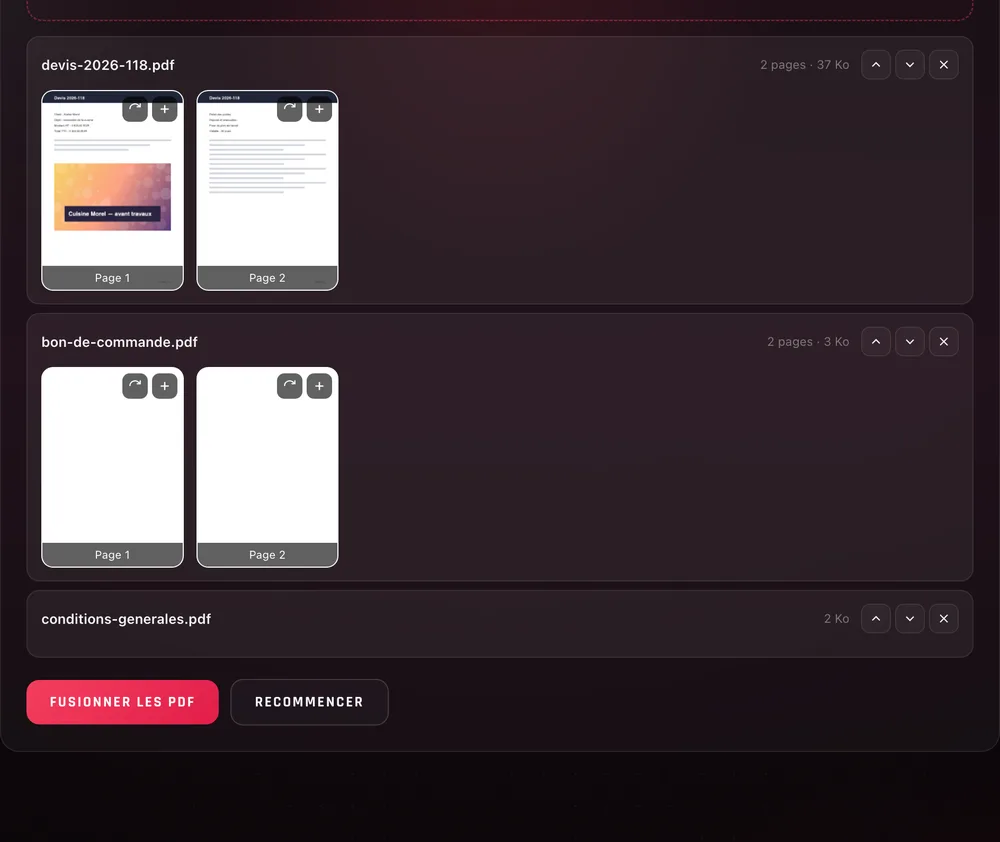The image size is (1000, 842).
Task: Click the plus icon on bon-de-commande.pdf Page 1
Action: [165, 386]
